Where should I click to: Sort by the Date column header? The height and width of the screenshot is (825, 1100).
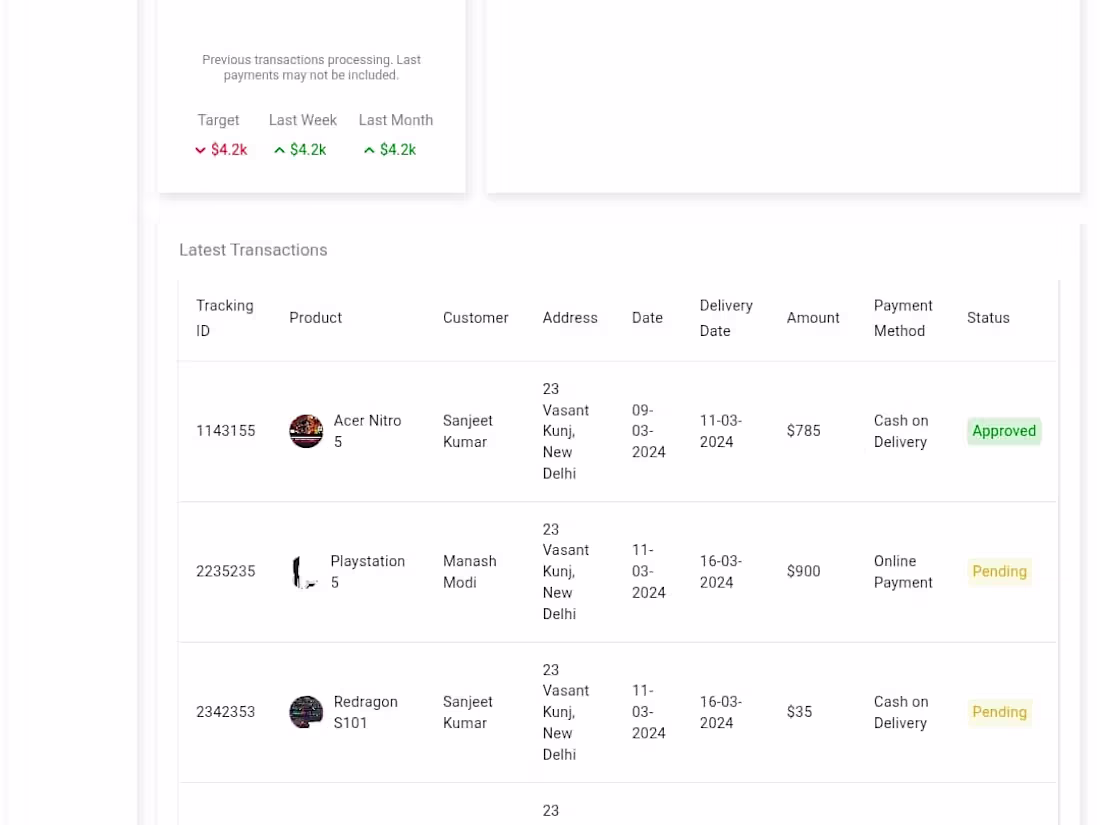647,318
